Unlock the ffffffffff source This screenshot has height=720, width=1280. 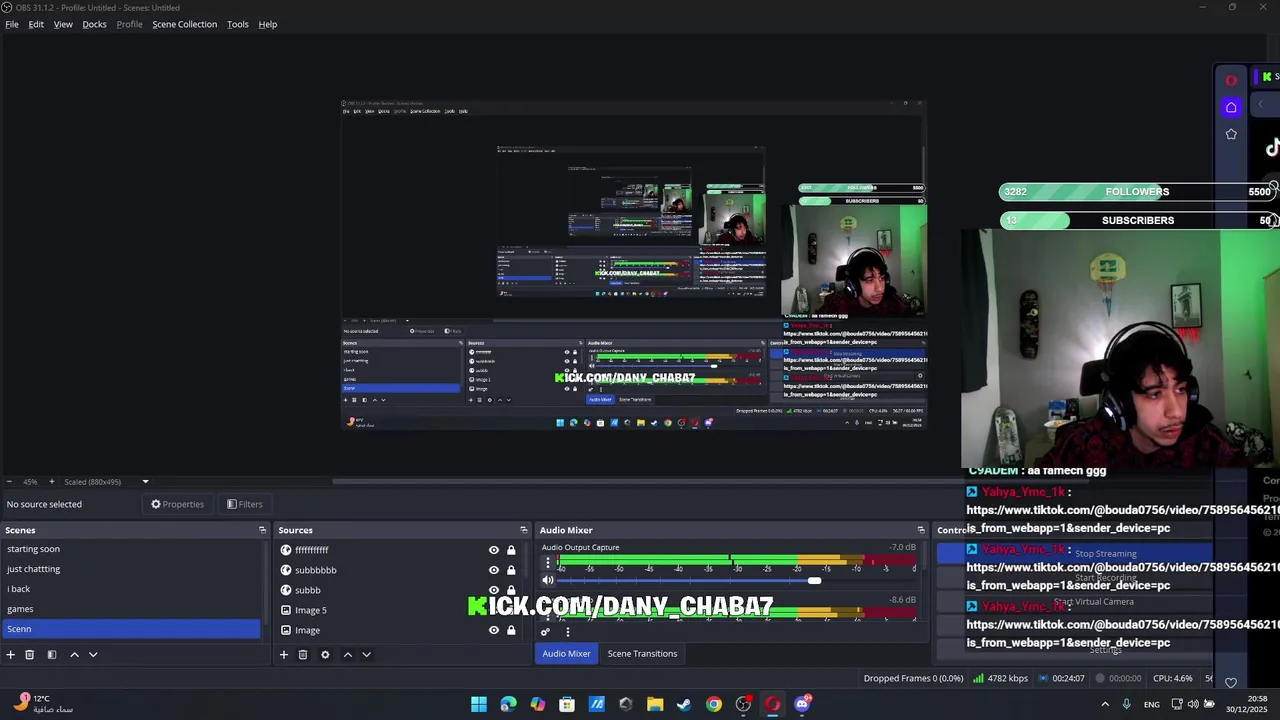tap(511, 550)
